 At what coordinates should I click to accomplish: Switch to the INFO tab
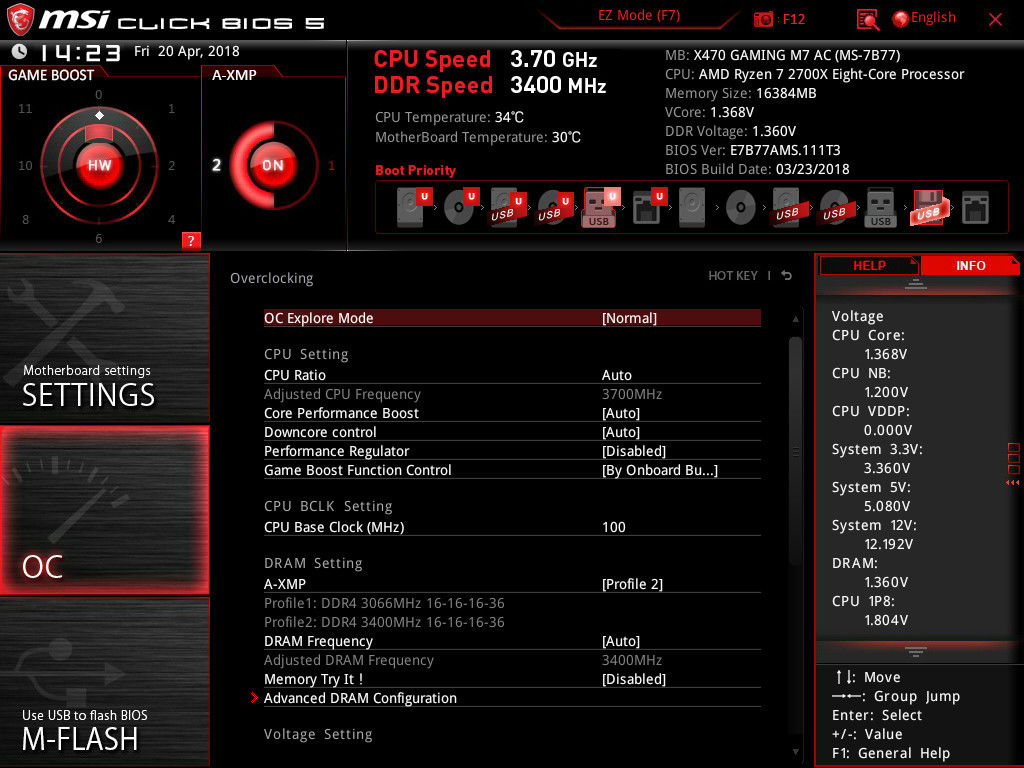tap(970, 266)
